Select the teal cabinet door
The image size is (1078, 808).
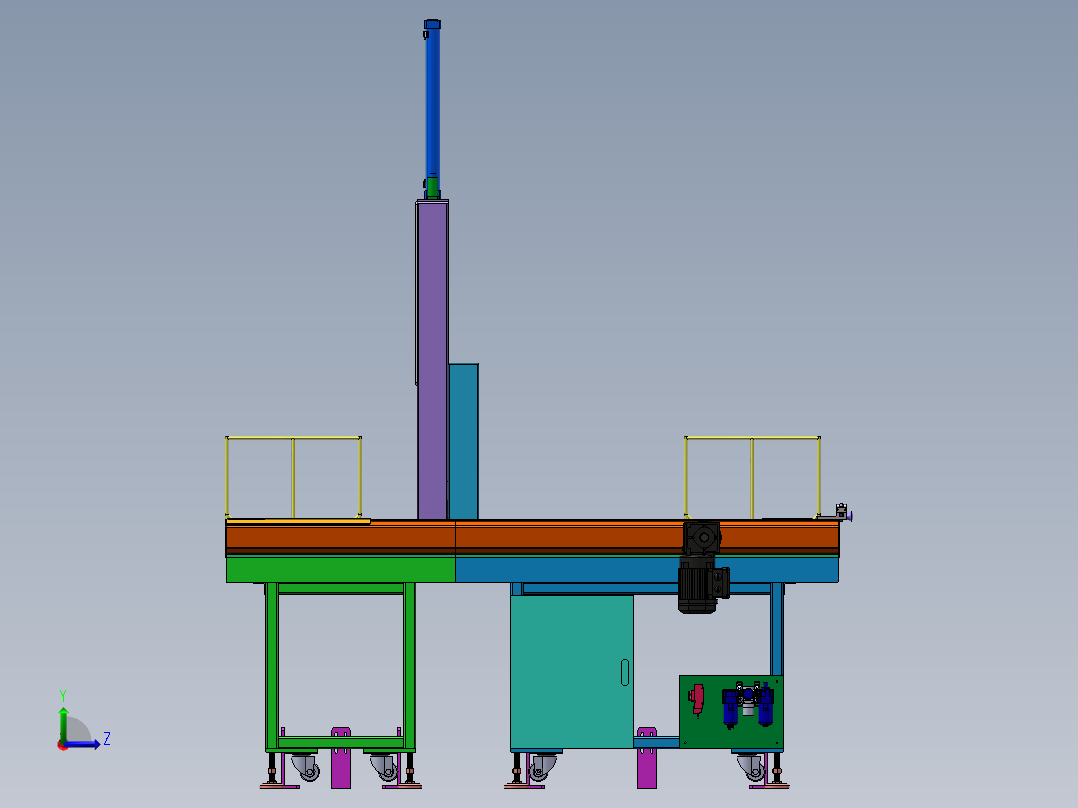coord(571,671)
